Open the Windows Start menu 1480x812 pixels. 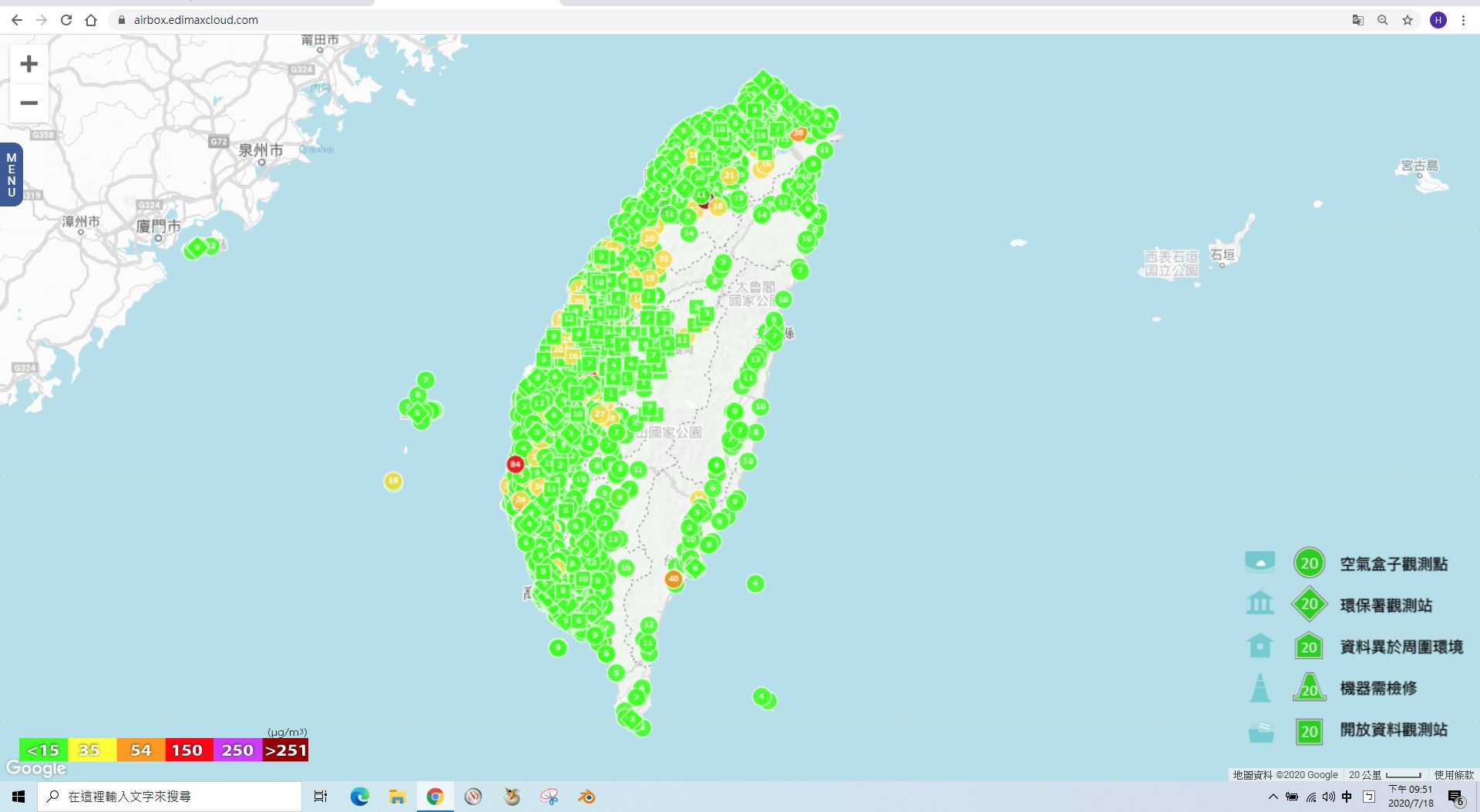tap(18, 797)
